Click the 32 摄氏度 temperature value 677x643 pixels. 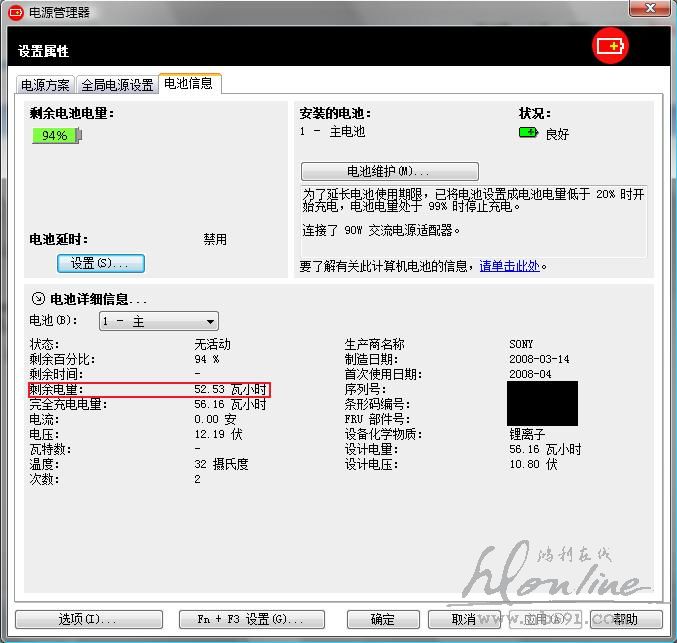click(221, 464)
